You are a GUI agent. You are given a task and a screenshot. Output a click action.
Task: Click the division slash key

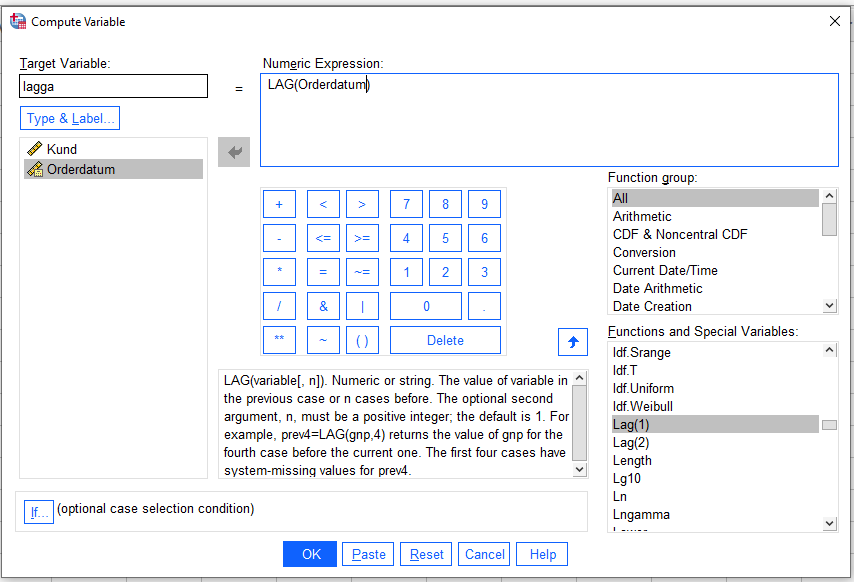(x=279, y=306)
